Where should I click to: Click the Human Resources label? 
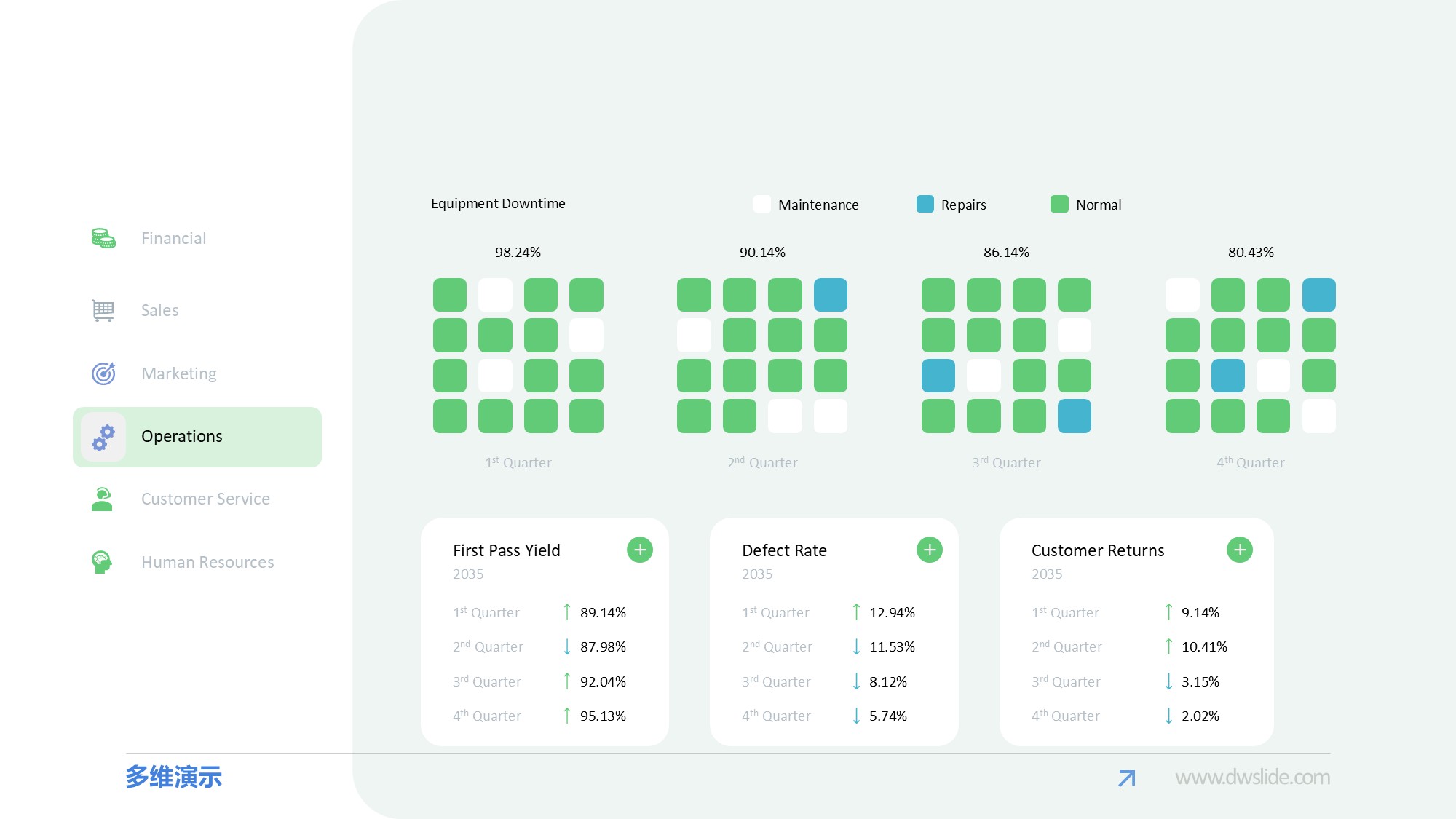click(x=207, y=562)
